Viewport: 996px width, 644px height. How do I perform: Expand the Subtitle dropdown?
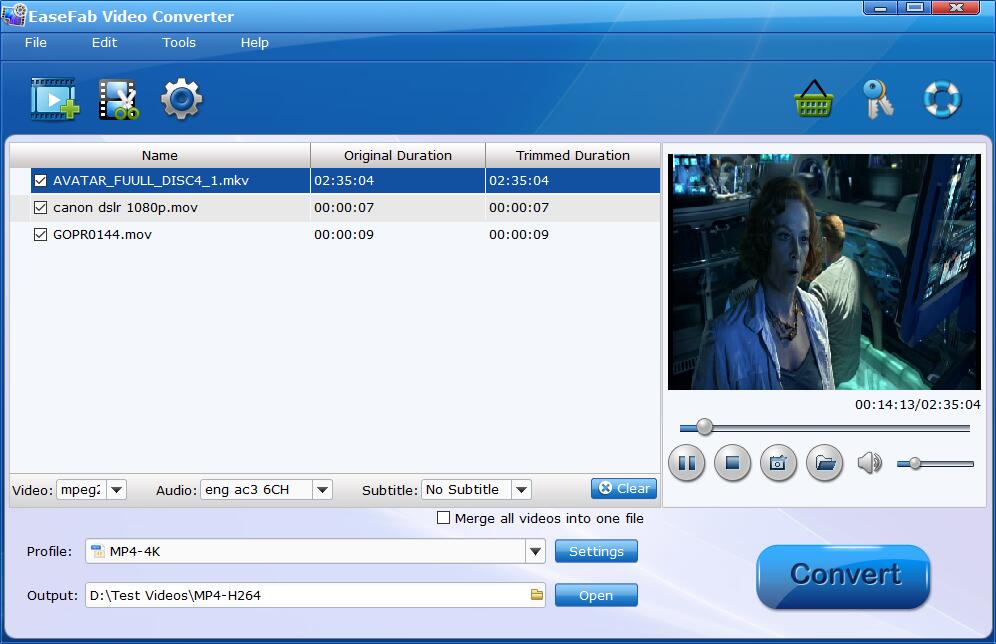click(x=522, y=490)
